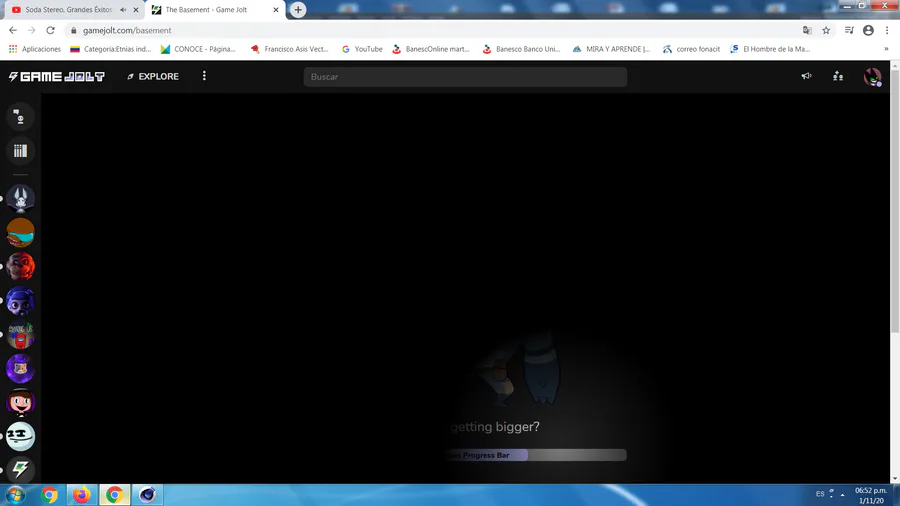Open the lightning bolt Game Jolt community icon
The image size is (900, 506).
click(x=20, y=470)
